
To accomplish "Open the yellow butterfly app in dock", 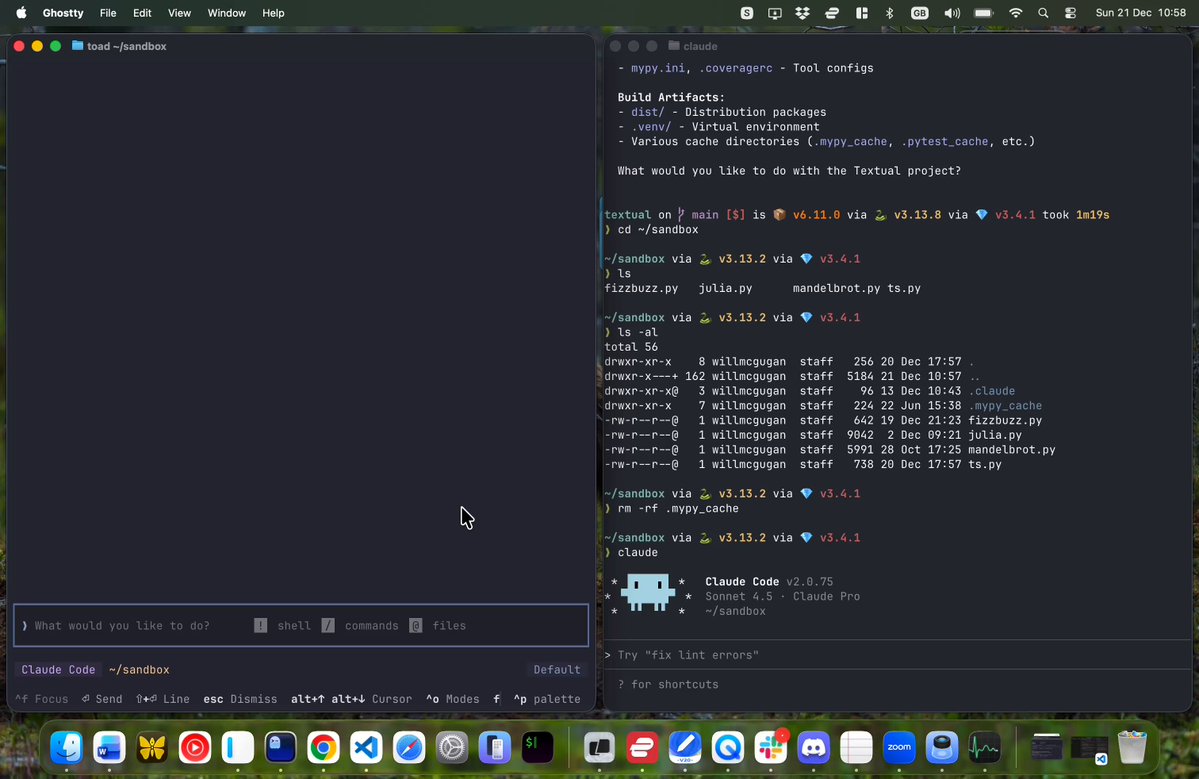I will [x=152, y=747].
